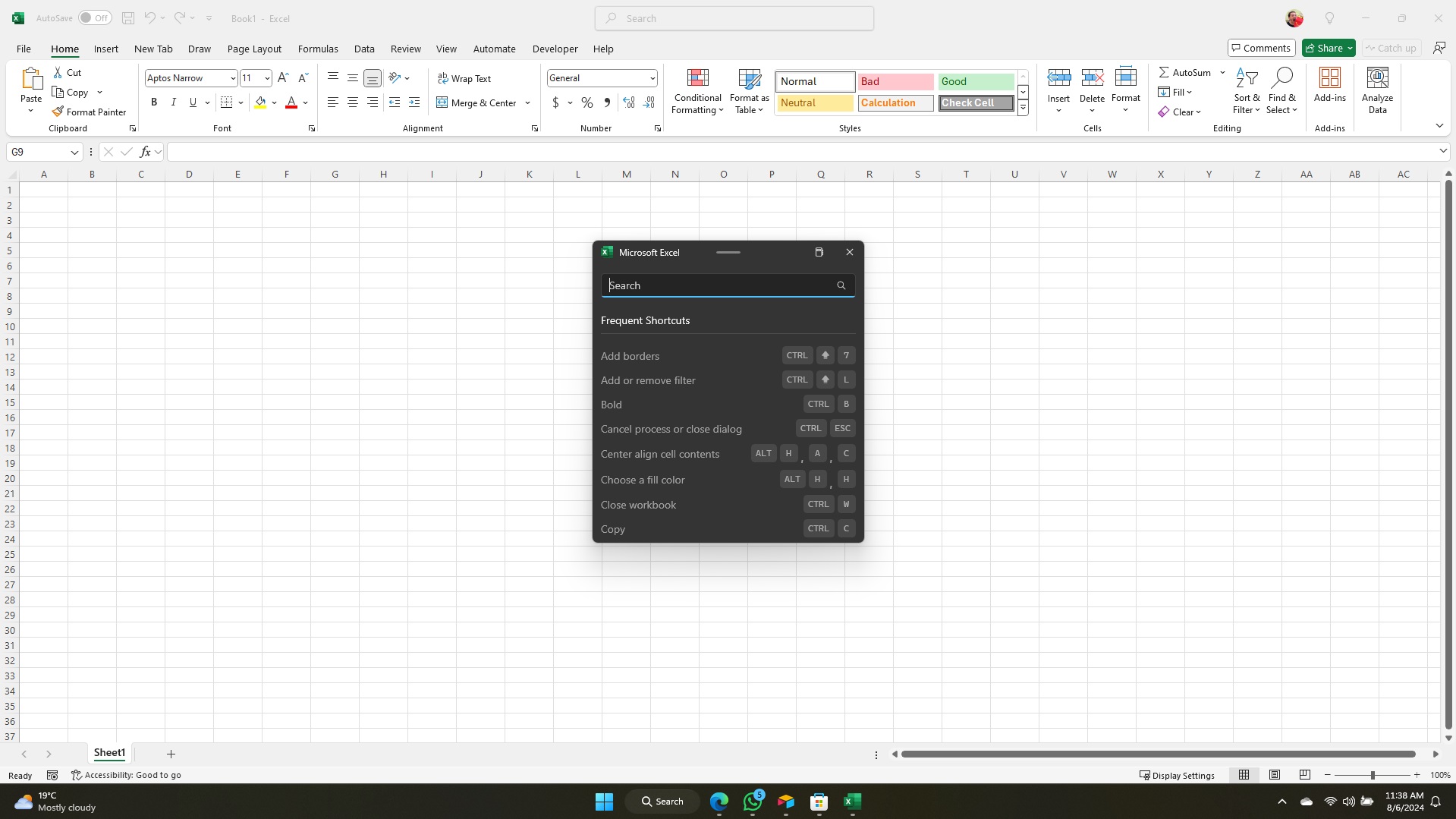Toggle AutoSave switch

coord(95,18)
